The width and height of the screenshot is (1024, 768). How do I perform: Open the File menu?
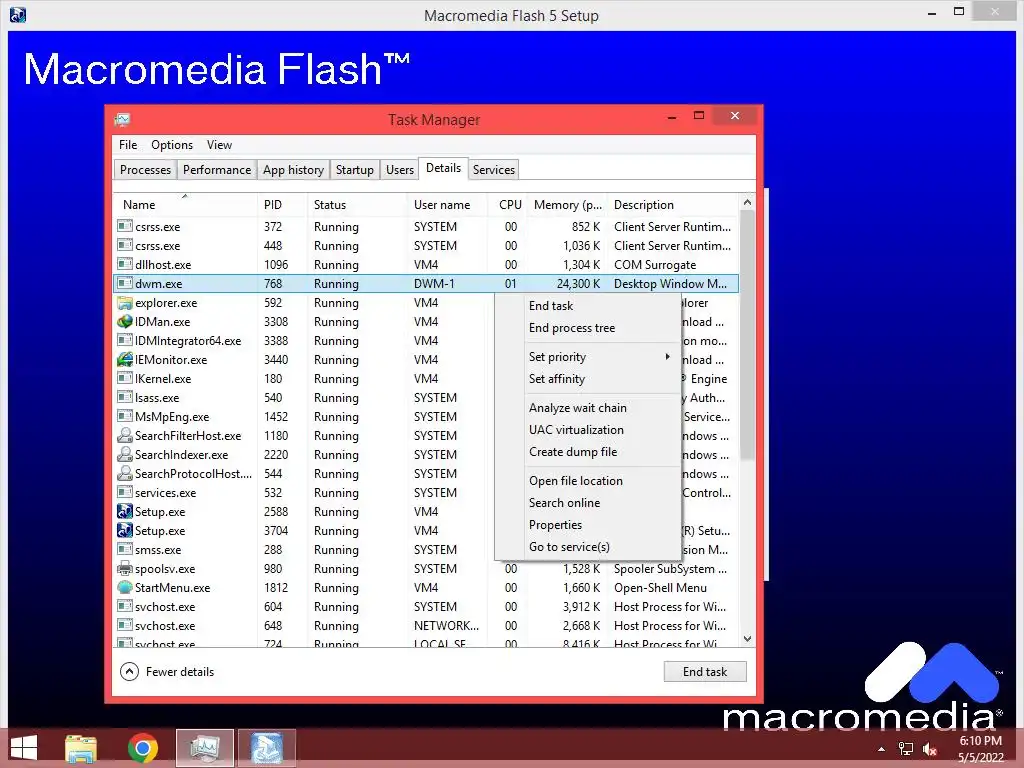pos(128,145)
